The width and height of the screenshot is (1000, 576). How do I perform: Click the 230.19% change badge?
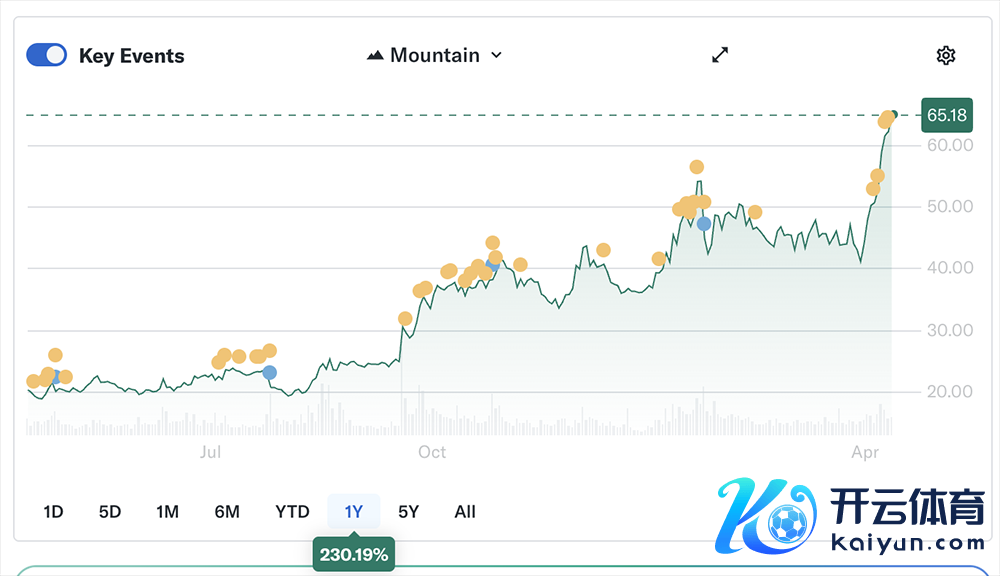(x=354, y=554)
